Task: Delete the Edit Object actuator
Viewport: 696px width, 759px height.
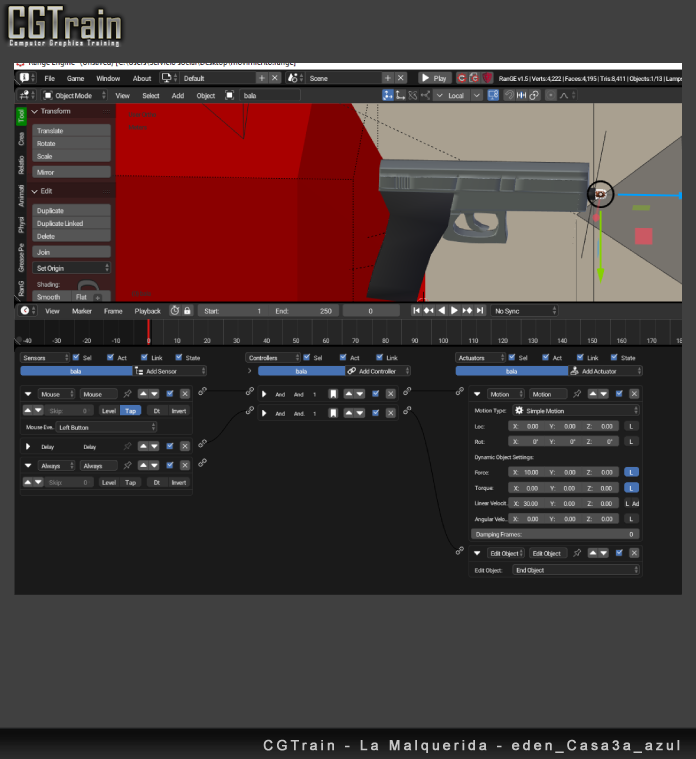Action: tap(633, 553)
